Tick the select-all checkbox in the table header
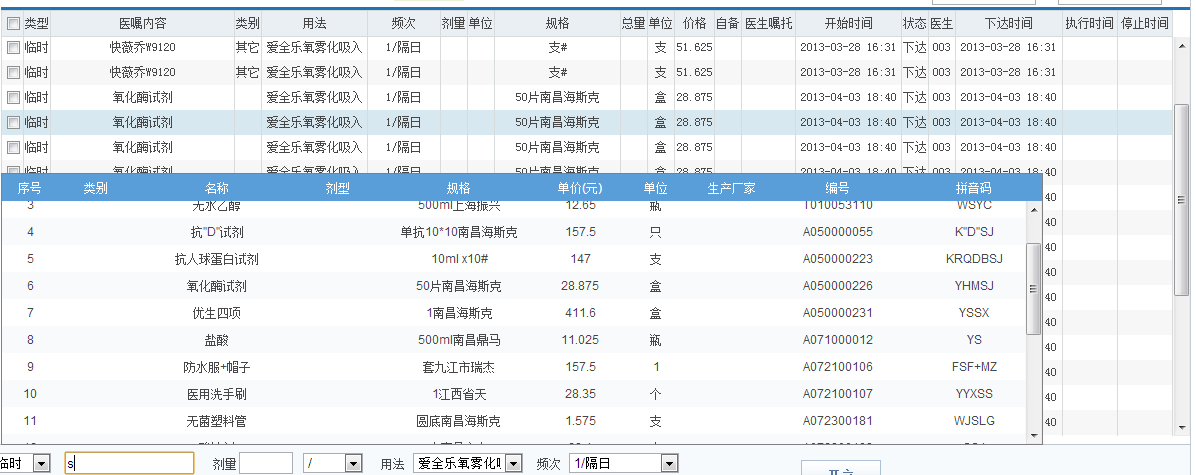 12,23
